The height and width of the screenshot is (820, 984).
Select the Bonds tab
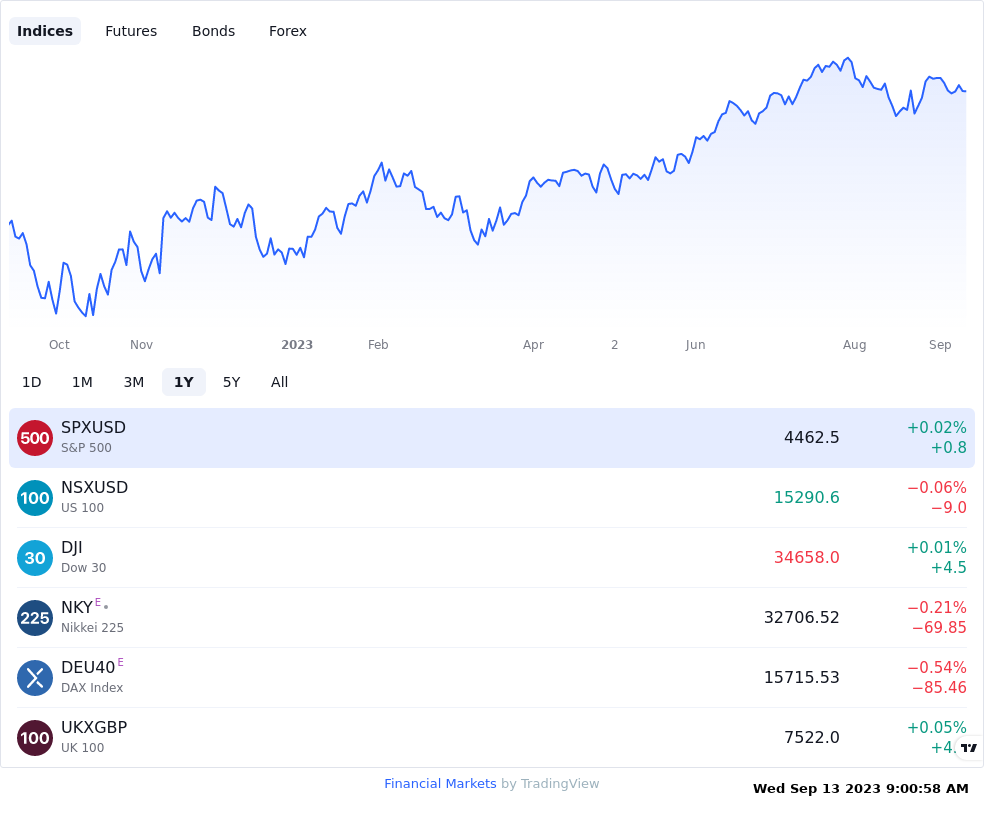(x=213, y=31)
